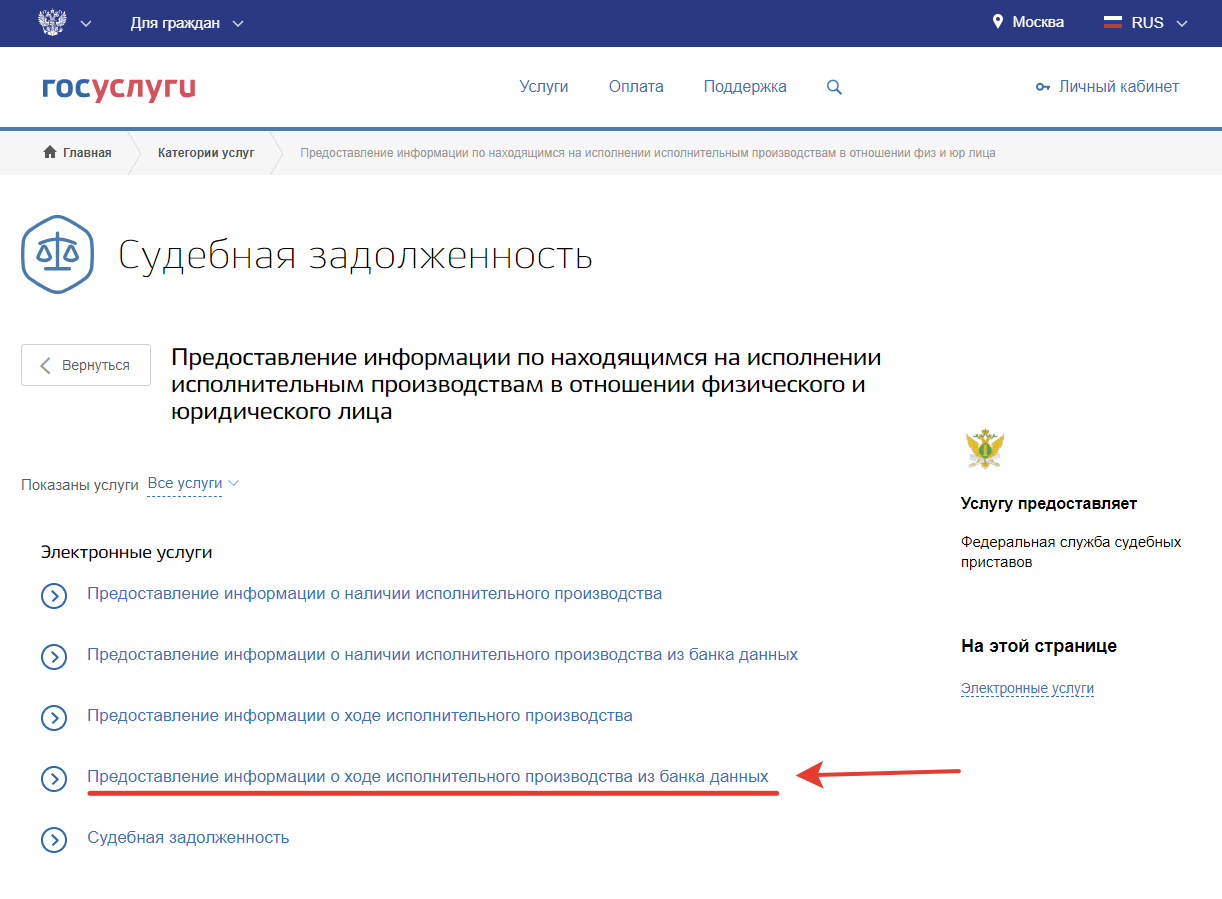This screenshot has width=1222, height=899.
Task: Click the search magnifier icon
Action: (834, 87)
